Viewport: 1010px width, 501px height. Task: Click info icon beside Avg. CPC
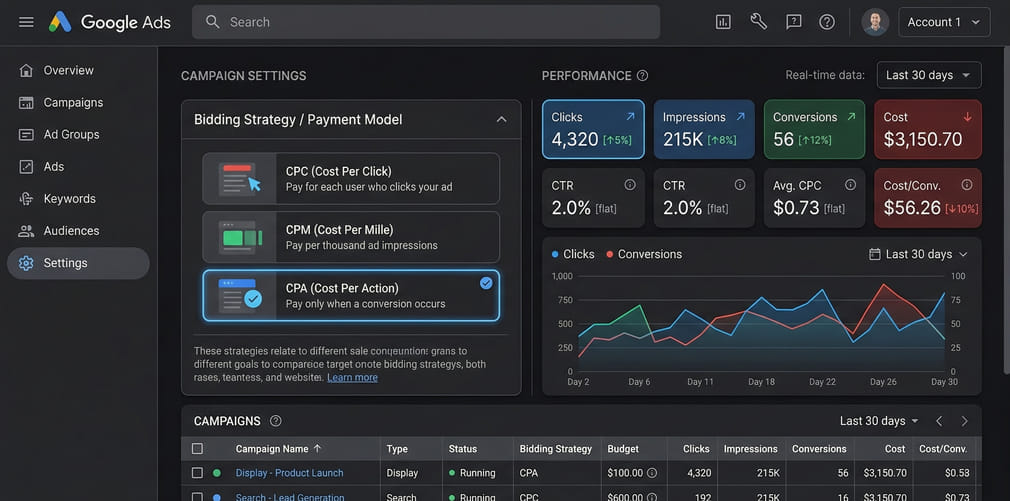coord(850,185)
